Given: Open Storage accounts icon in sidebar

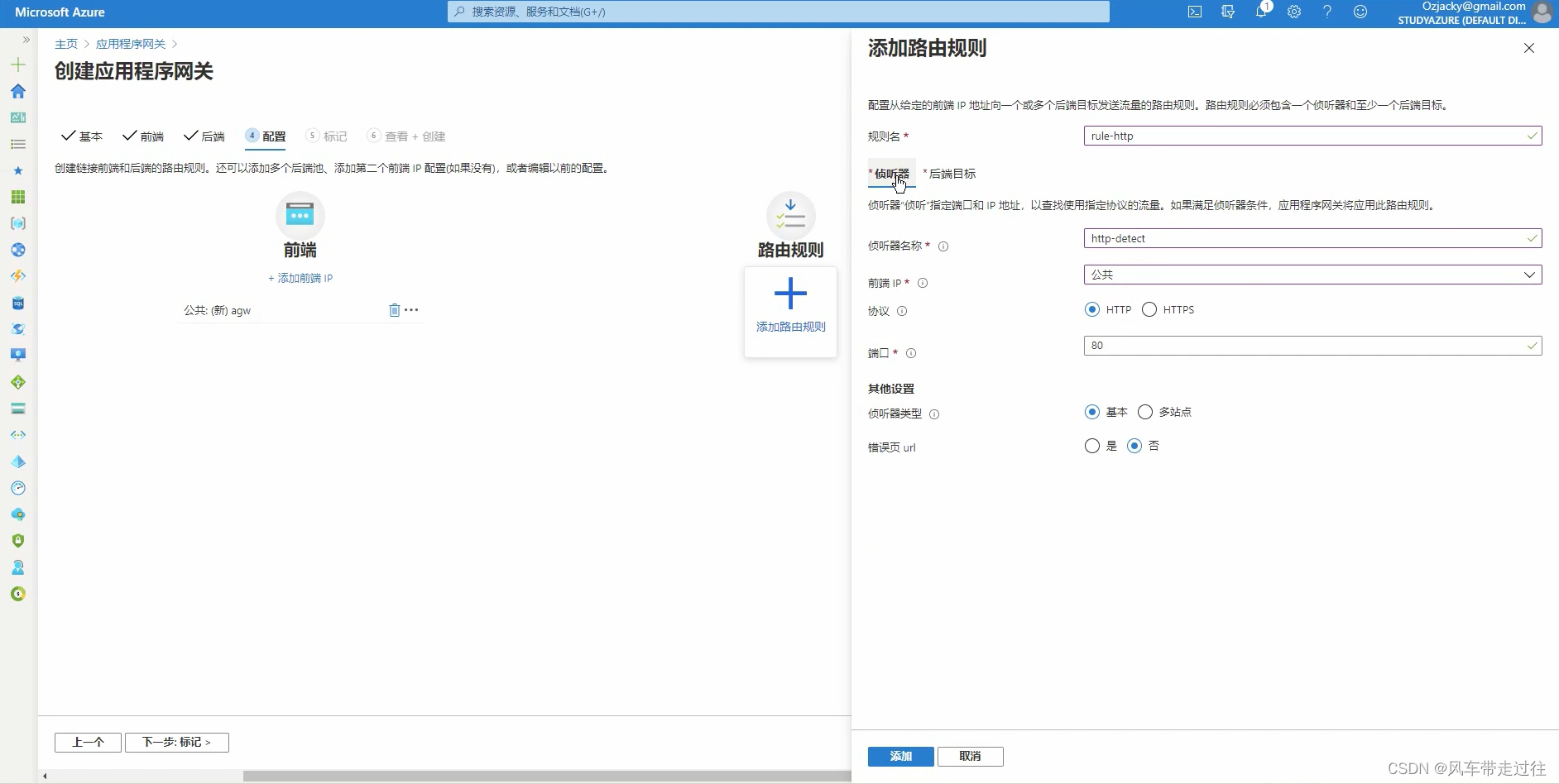Looking at the screenshot, I should [18, 409].
